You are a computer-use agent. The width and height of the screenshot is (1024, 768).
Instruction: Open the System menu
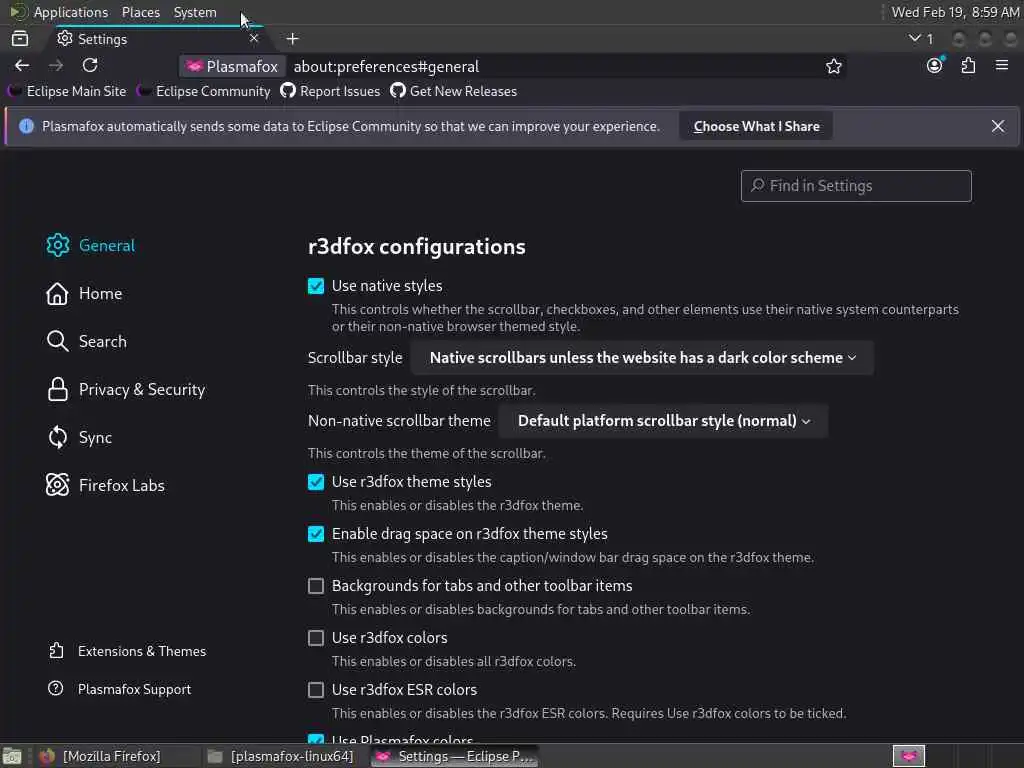pos(195,12)
